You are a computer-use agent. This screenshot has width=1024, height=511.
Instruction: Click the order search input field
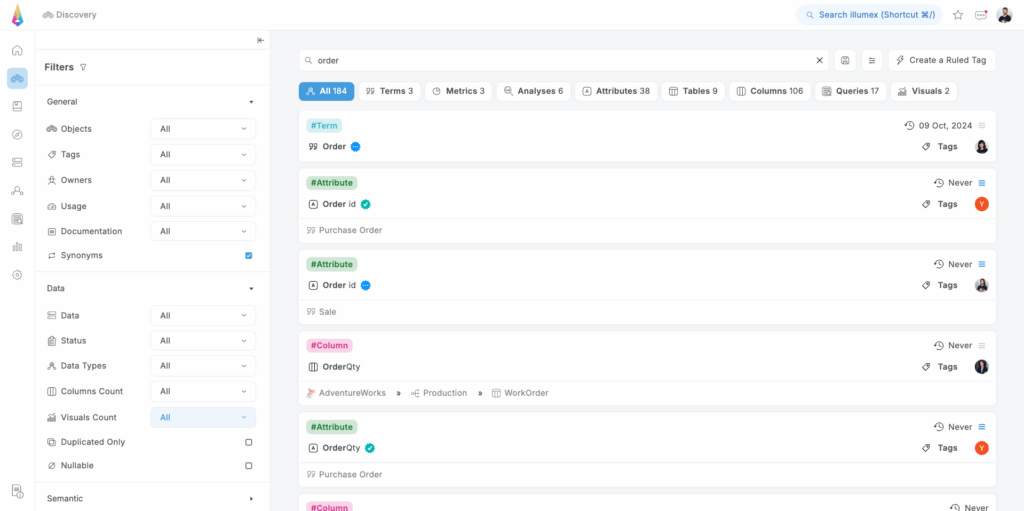coord(560,60)
